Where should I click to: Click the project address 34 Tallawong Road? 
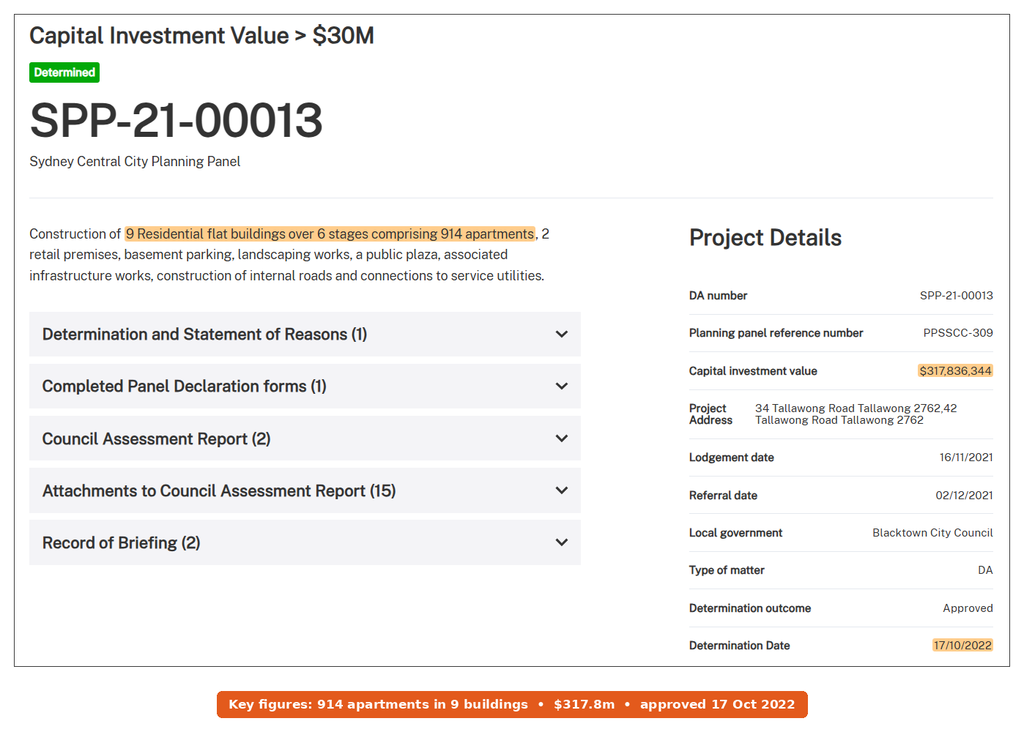856,414
